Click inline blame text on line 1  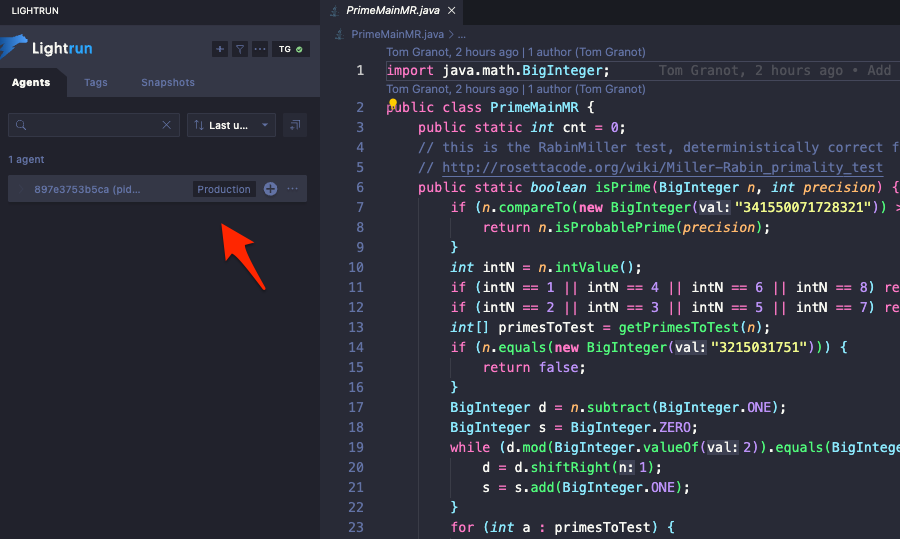(775, 71)
